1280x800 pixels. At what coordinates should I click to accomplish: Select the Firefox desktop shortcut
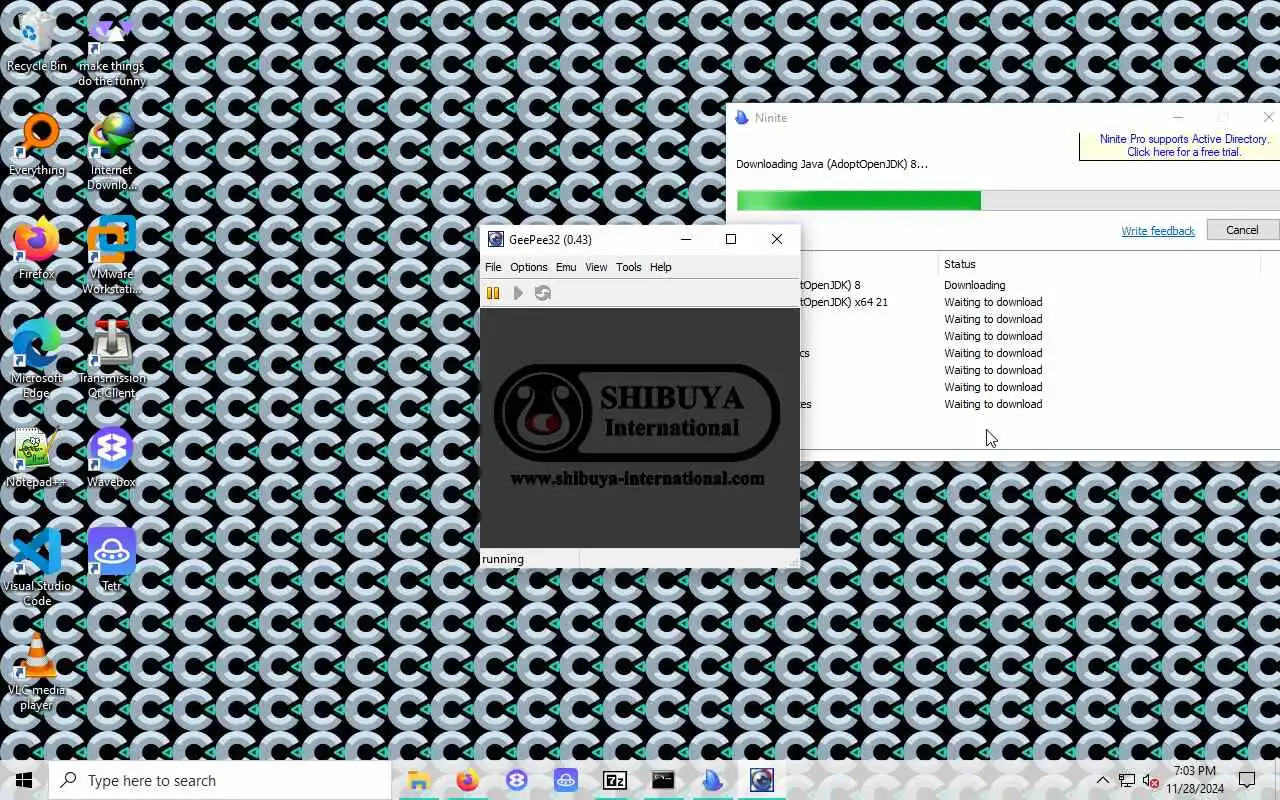[37, 250]
